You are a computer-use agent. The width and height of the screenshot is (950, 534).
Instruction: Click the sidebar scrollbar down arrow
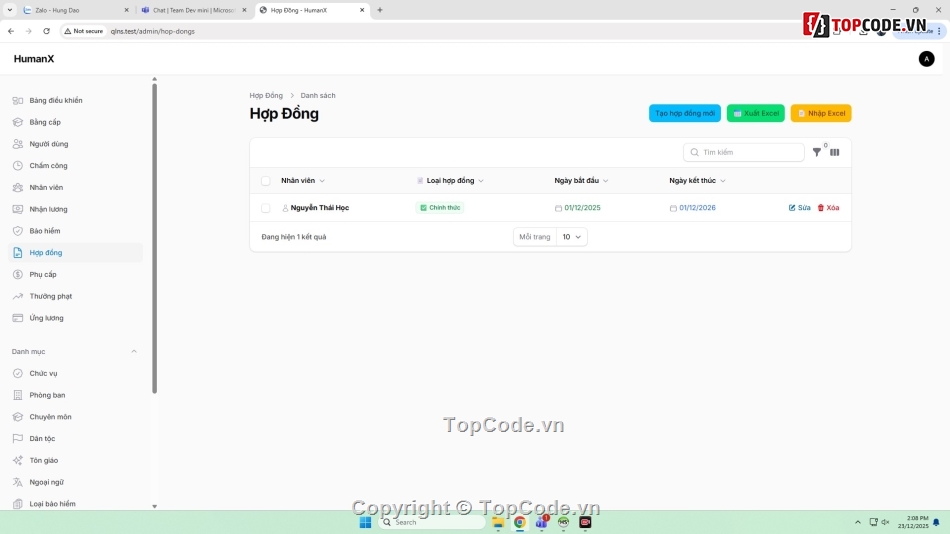(x=154, y=506)
